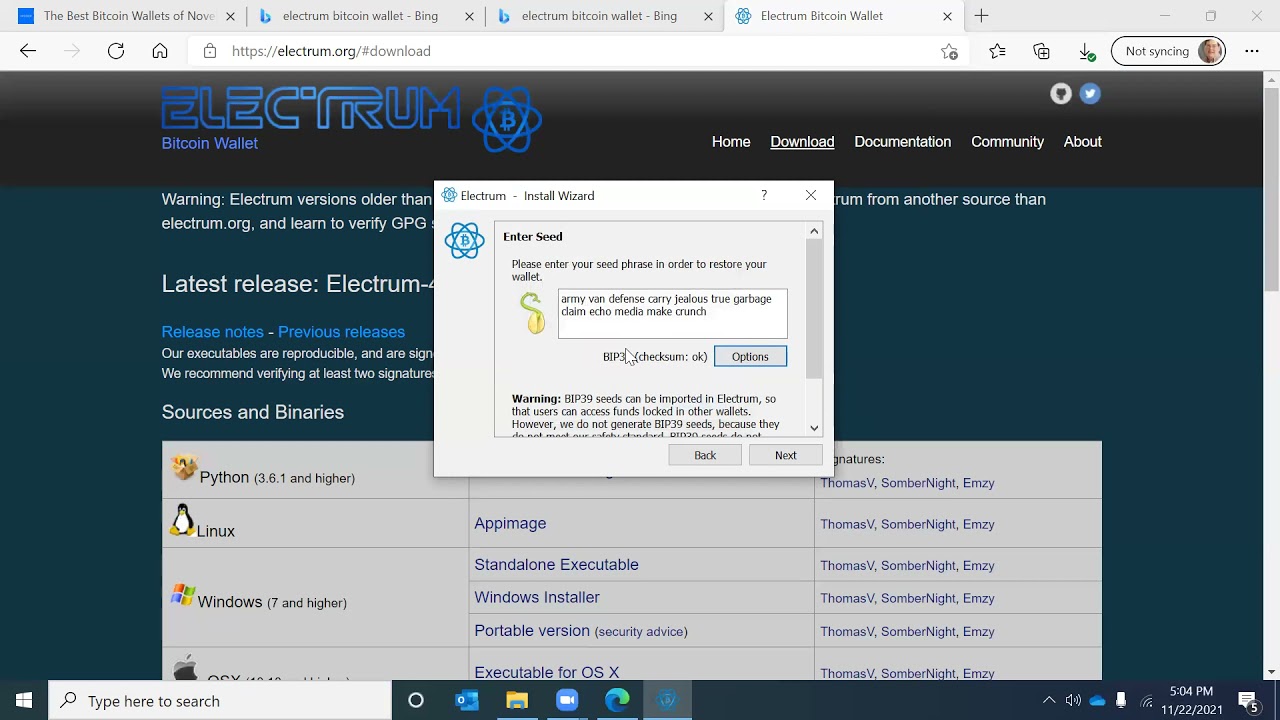
Task: Open SomberNight signature in Windows Installer row
Action: click(x=918, y=598)
